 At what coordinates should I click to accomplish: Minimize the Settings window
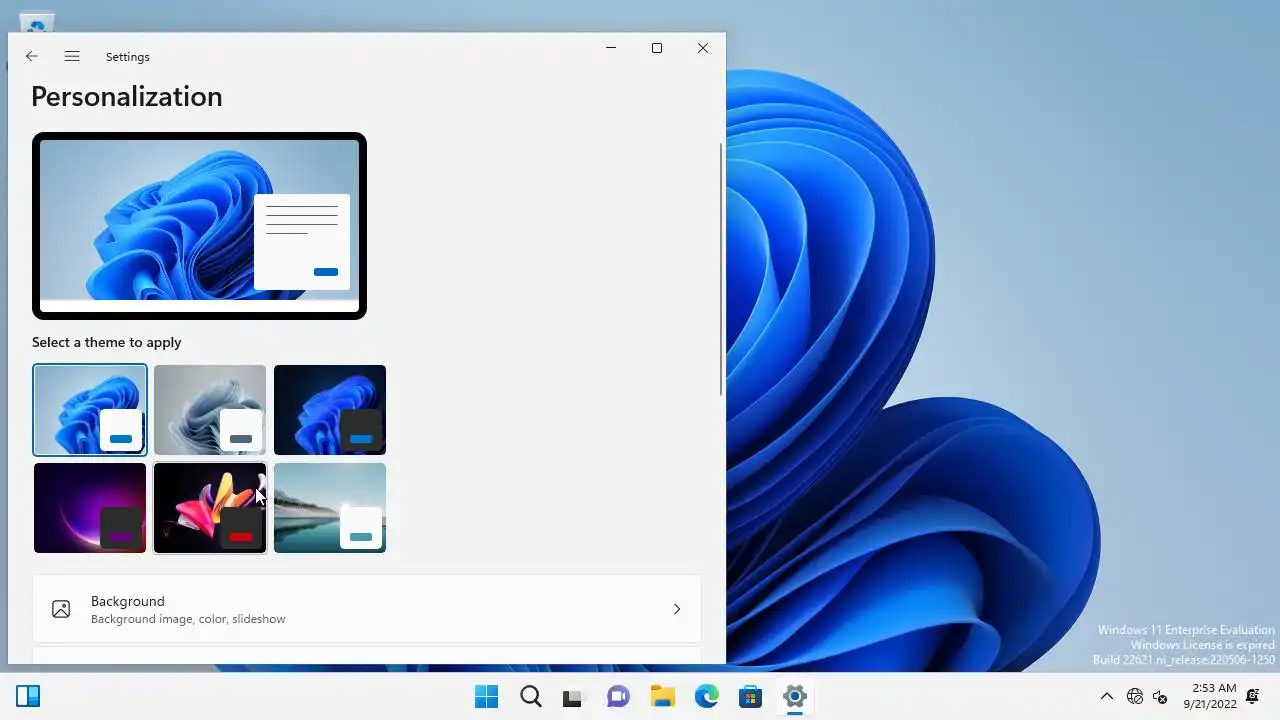(x=611, y=47)
